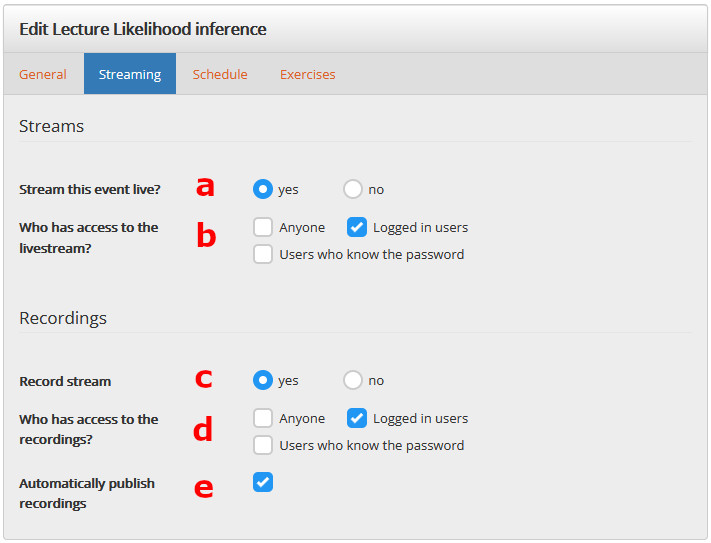The width and height of the screenshot is (711, 543).
Task: Check 'Anyone' for livestream access
Action: (263, 227)
